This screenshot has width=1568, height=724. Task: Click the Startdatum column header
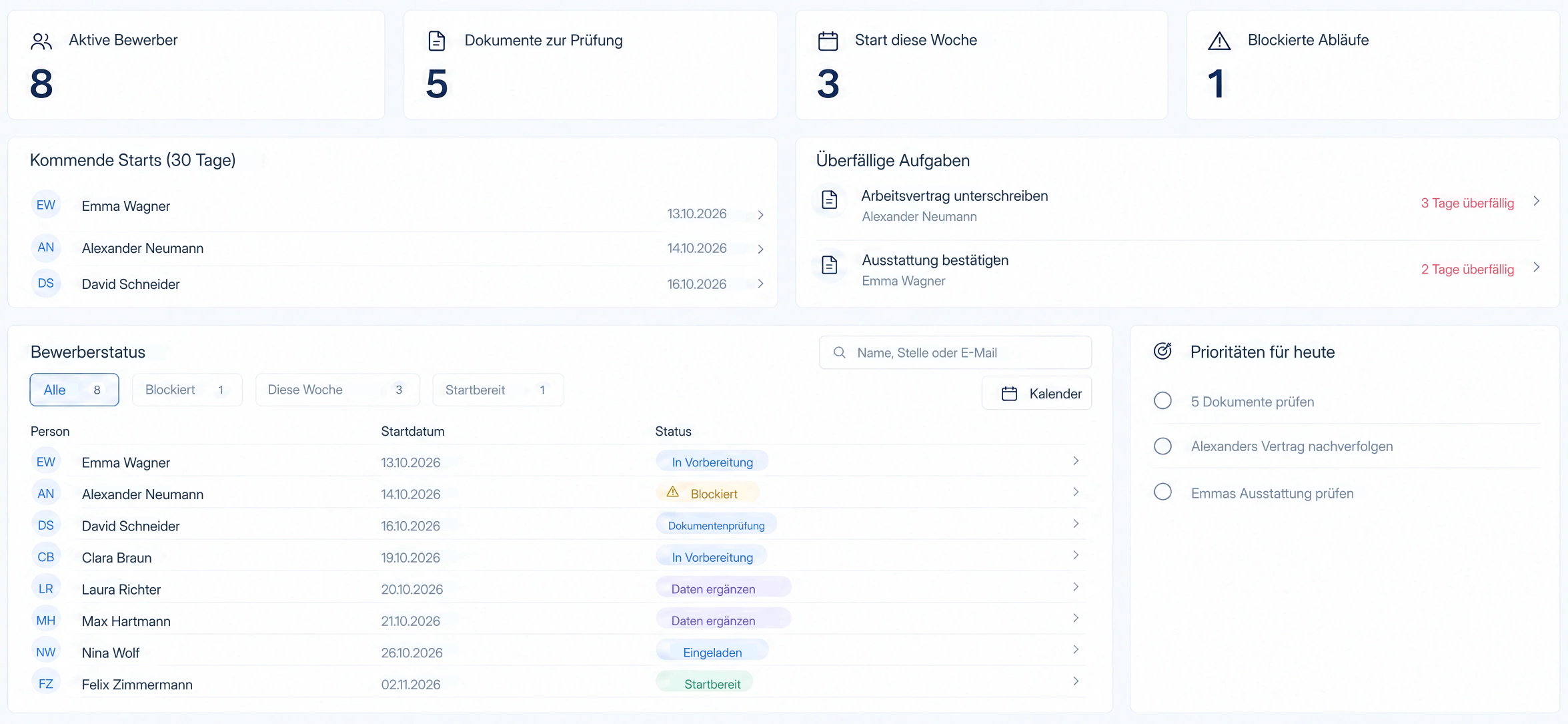click(412, 431)
